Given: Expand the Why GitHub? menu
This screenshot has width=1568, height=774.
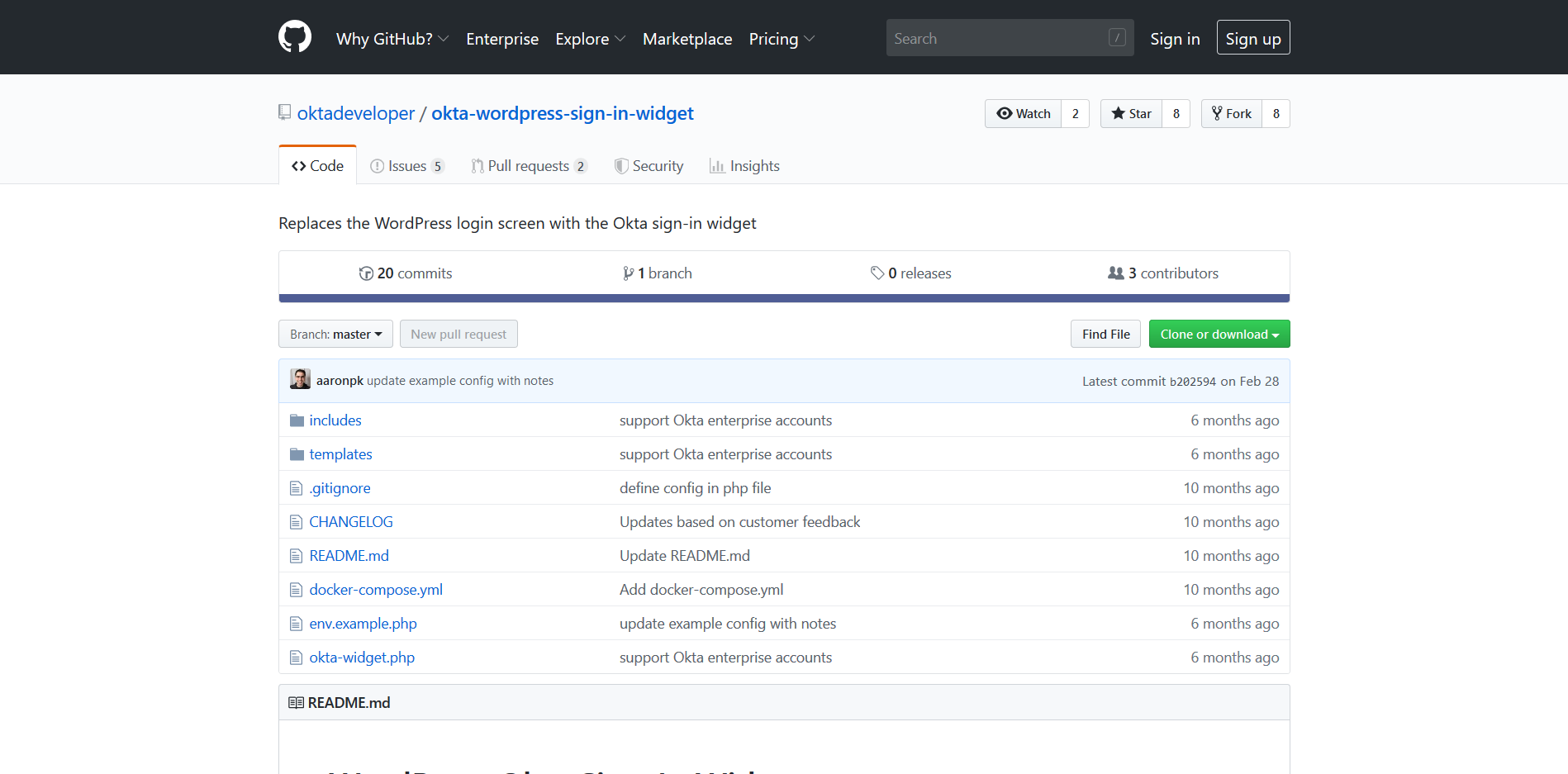Looking at the screenshot, I should 392,39.
